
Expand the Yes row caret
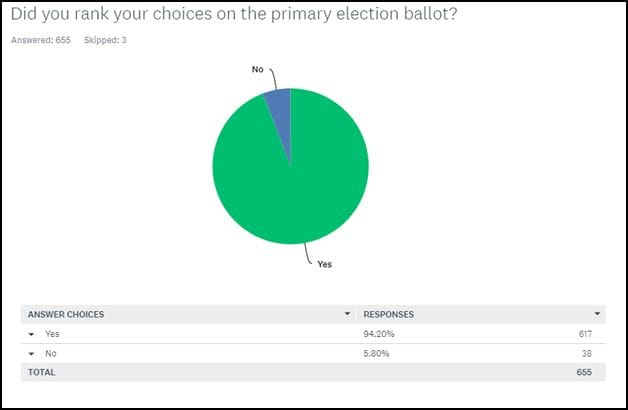pyautogui.click(x=31, y=334)
